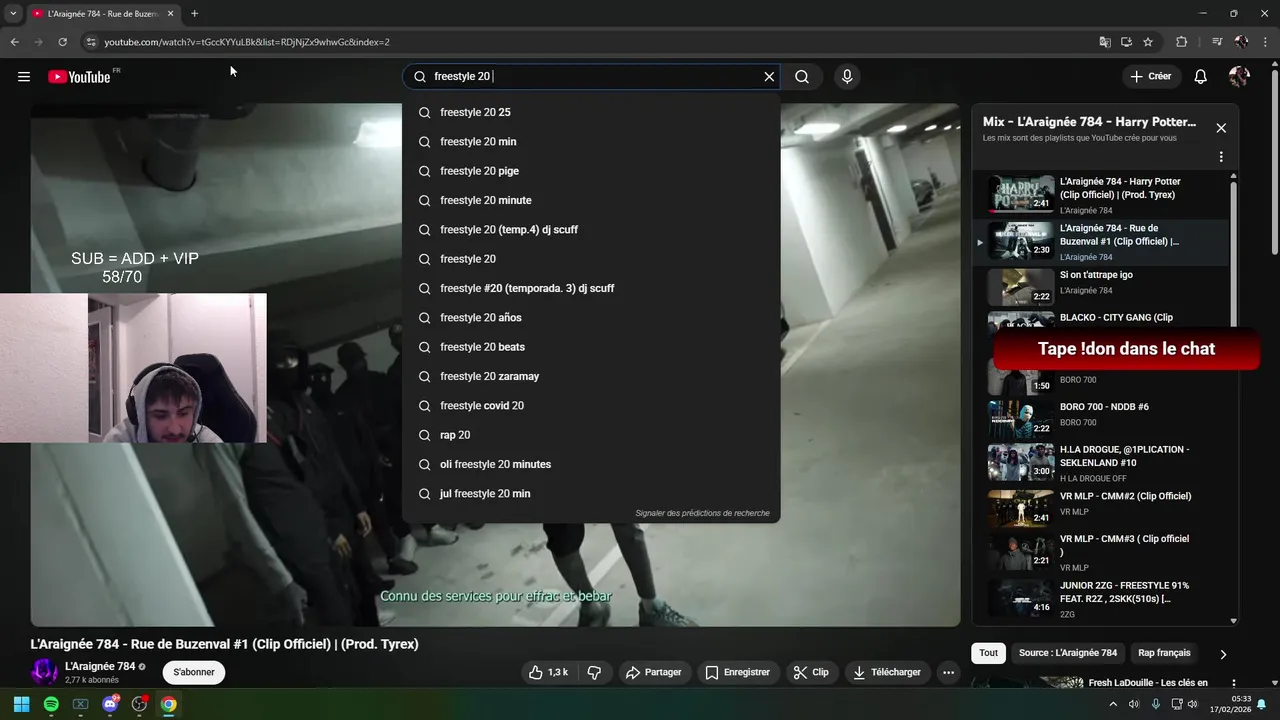Play 'Harry Potter (Clip Officiel)' from the mix
This screenshot has height=720, width=1280.
[1100, 195]
